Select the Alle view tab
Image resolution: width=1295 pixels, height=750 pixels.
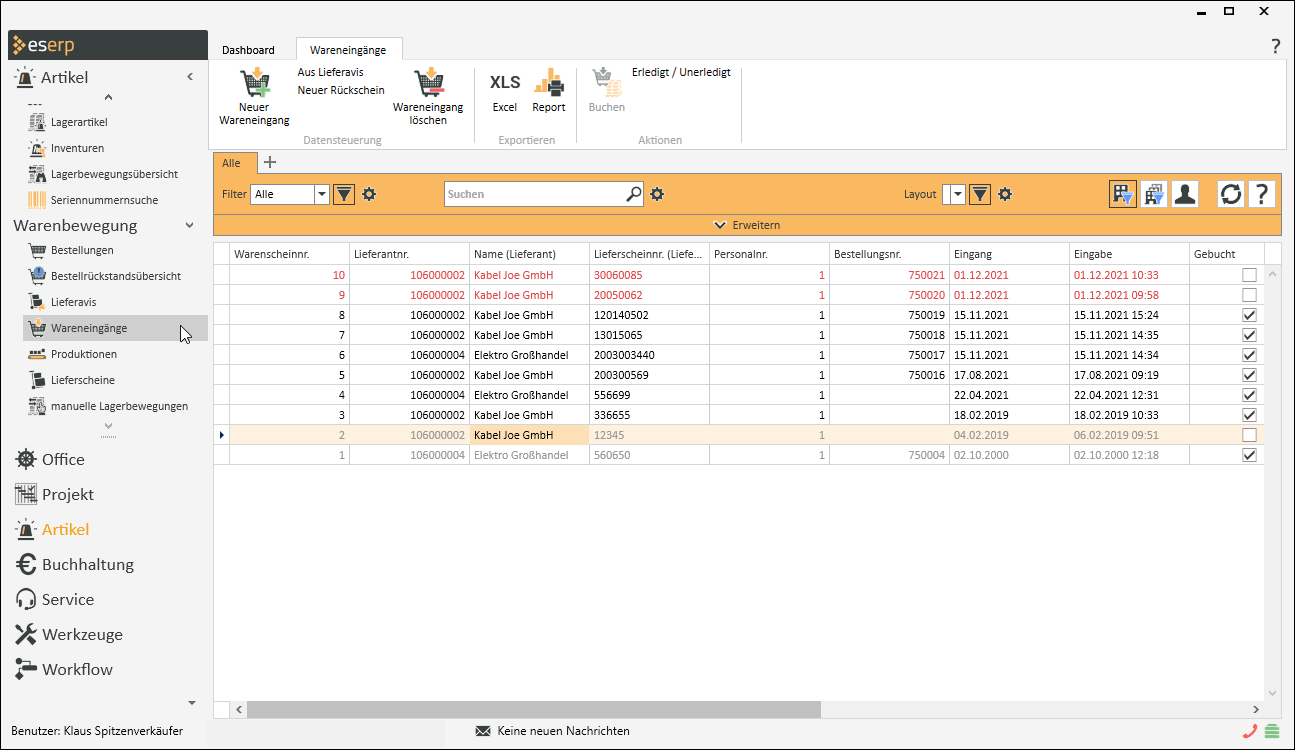coord(235,163)
